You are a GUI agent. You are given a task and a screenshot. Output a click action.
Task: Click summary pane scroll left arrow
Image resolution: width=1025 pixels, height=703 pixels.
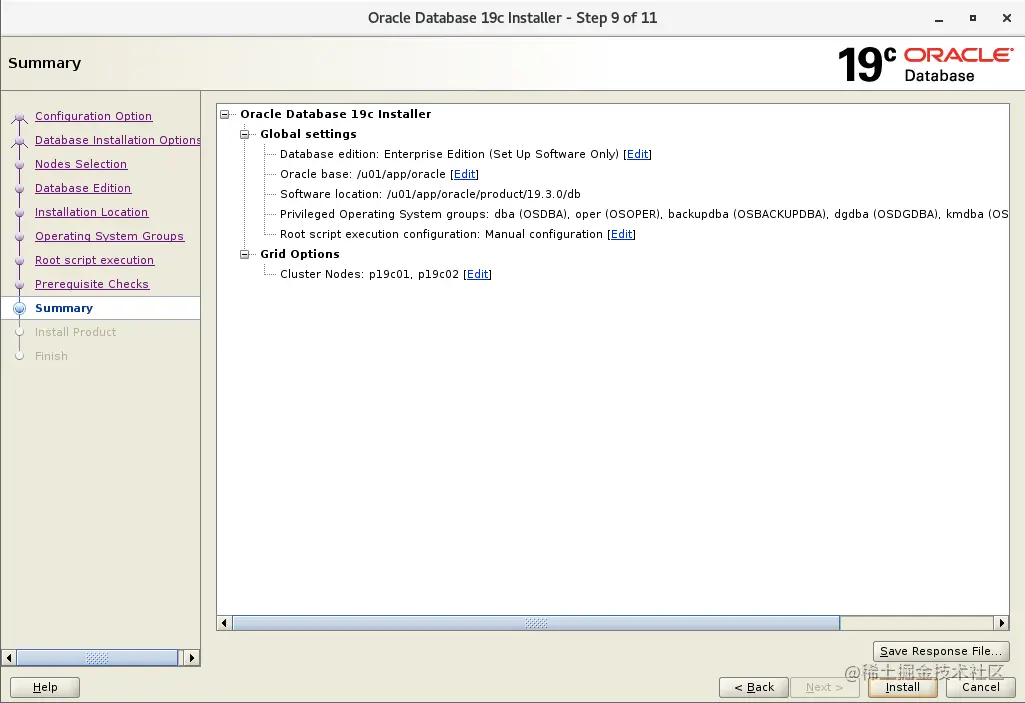[x=224, y=623]
